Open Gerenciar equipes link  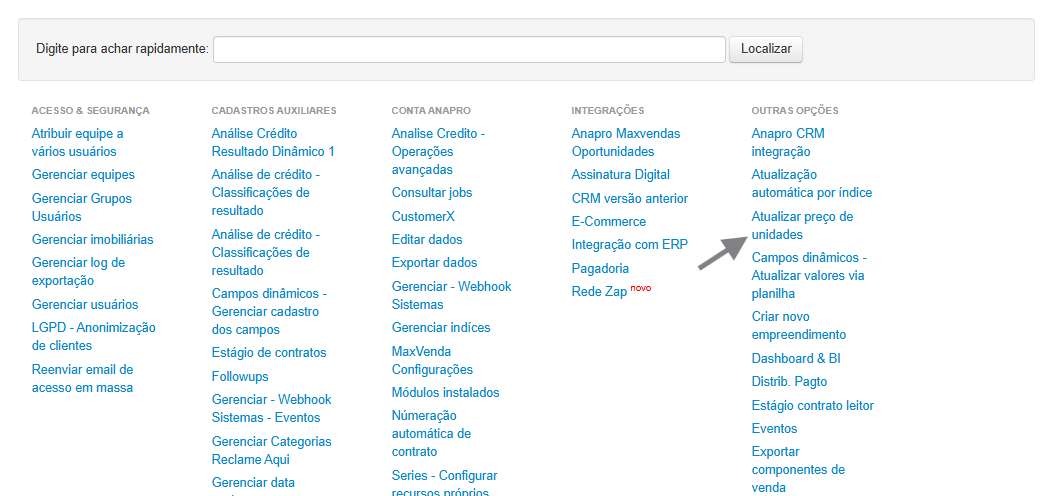pos(83,175)
